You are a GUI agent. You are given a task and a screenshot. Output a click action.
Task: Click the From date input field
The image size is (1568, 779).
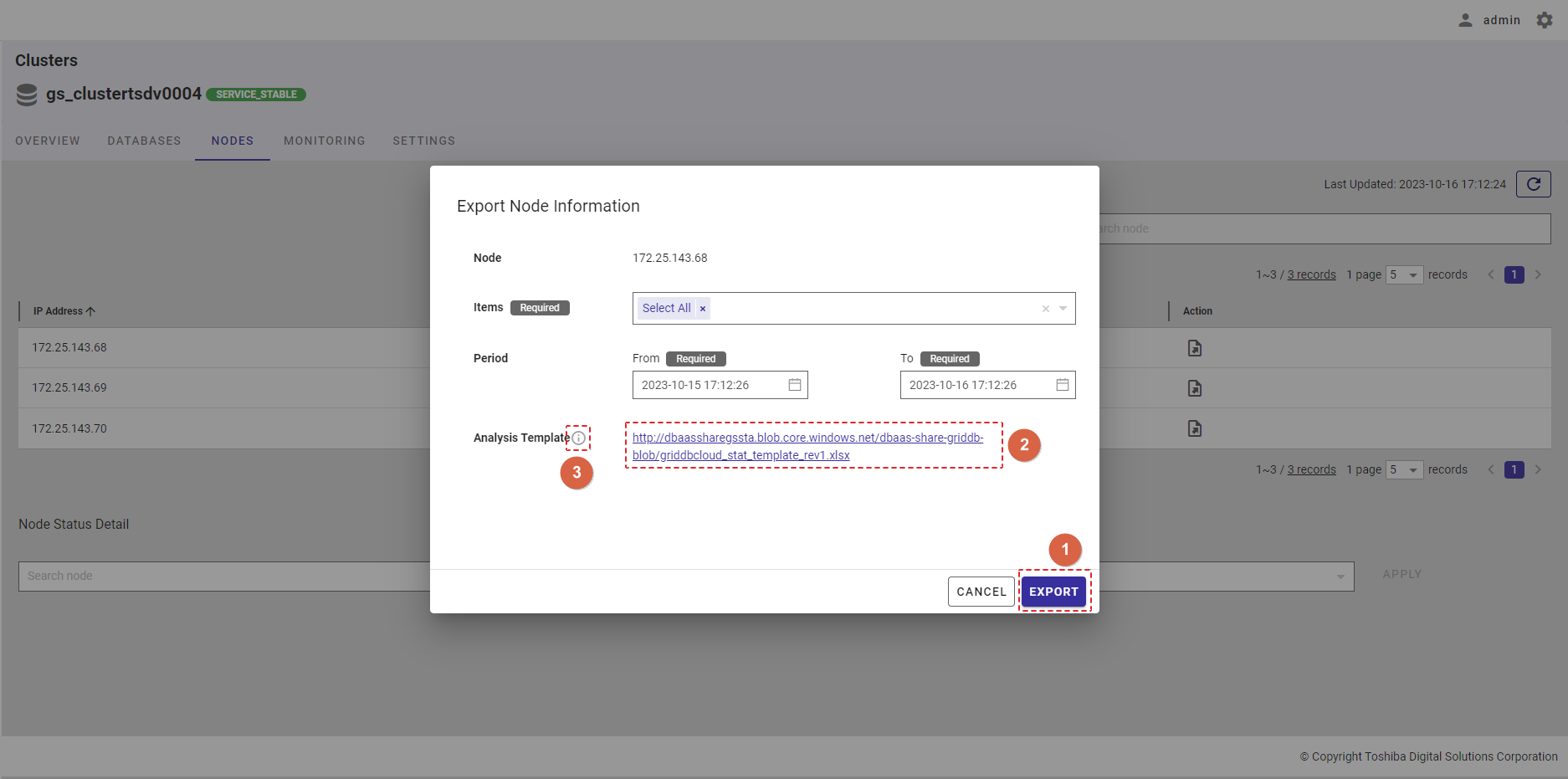707,385
